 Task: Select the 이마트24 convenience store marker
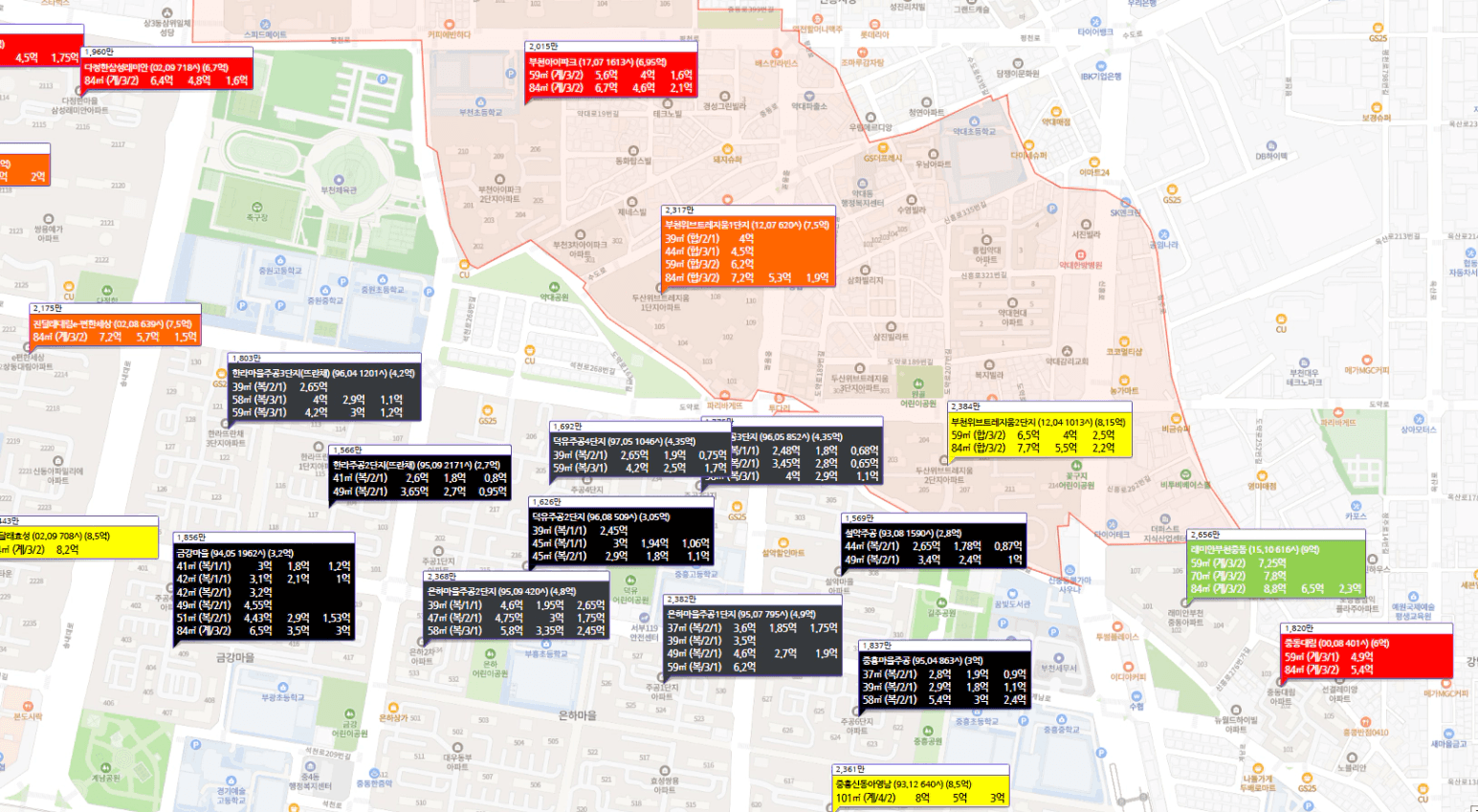click(1094, 162)
